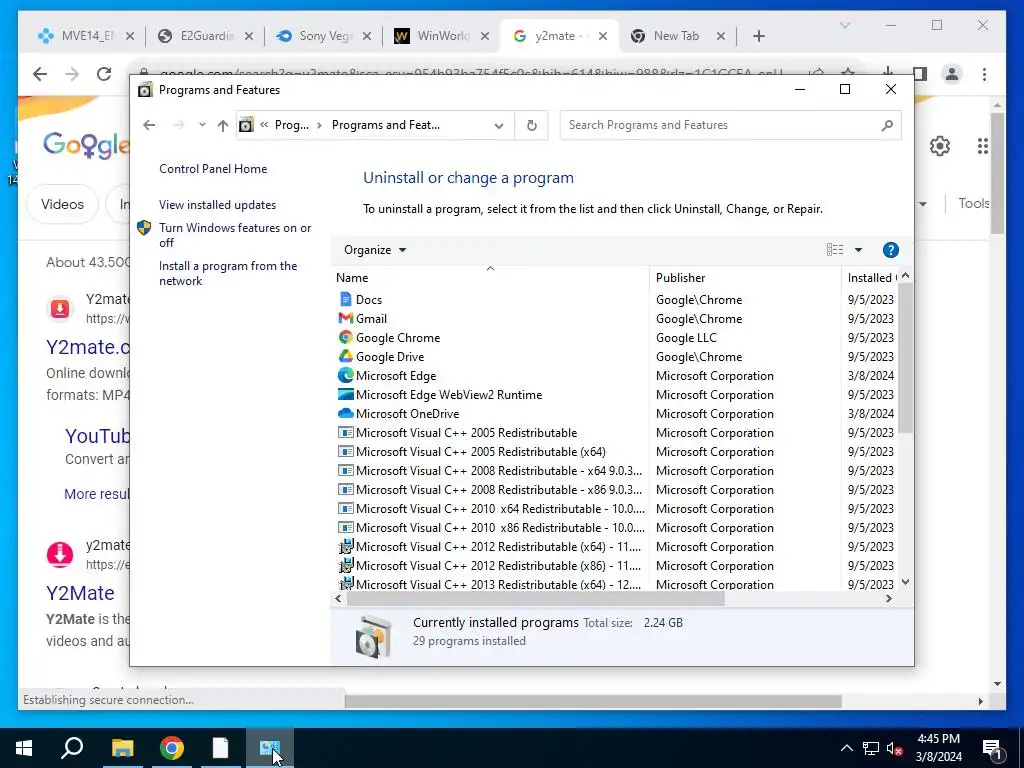Go back in Programs and Features window
Image resolution: width=1024 pixels, height=768 pixels.
pos(149,125)
